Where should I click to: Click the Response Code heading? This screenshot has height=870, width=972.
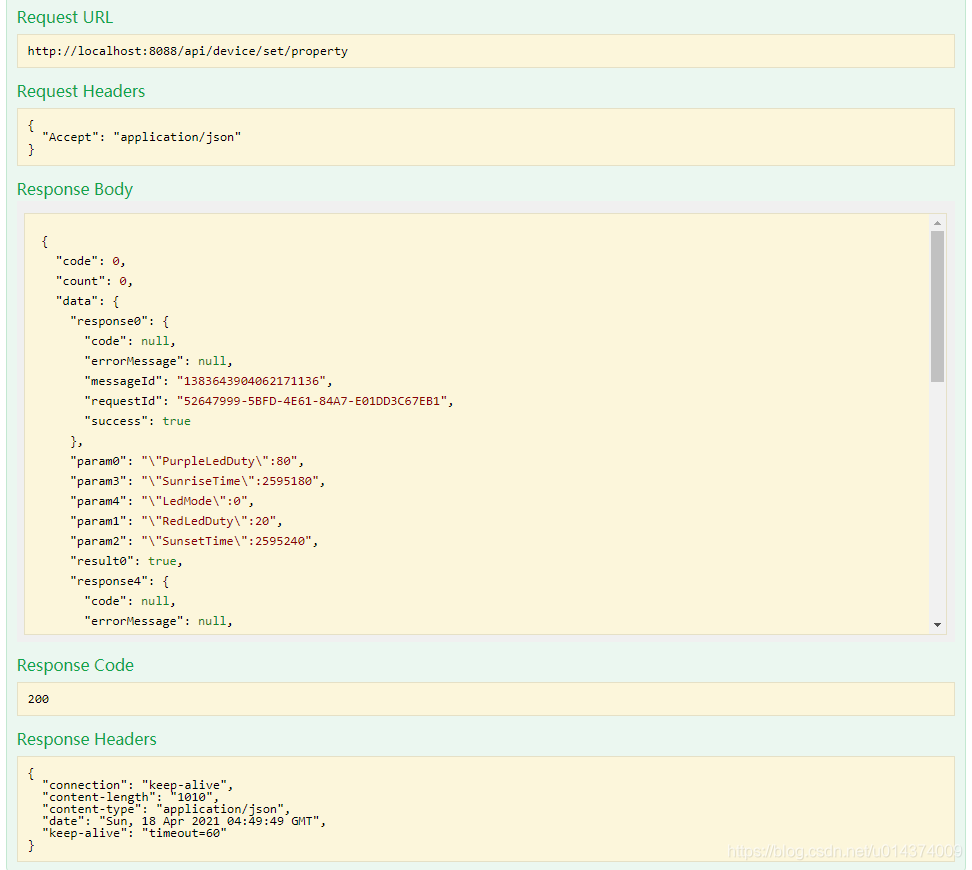pos(76,665)
